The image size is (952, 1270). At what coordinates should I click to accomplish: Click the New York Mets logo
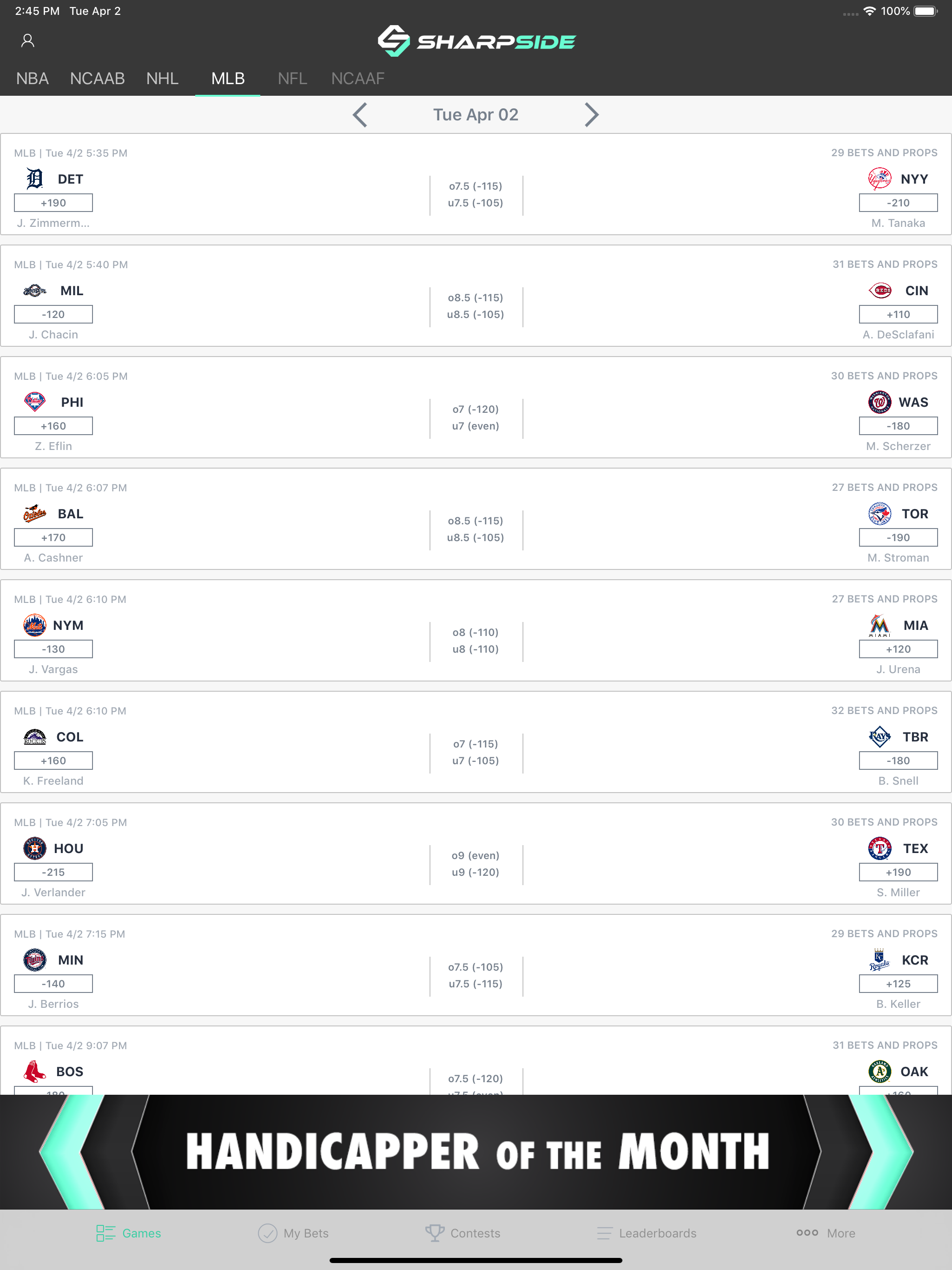tap(34, 625)
